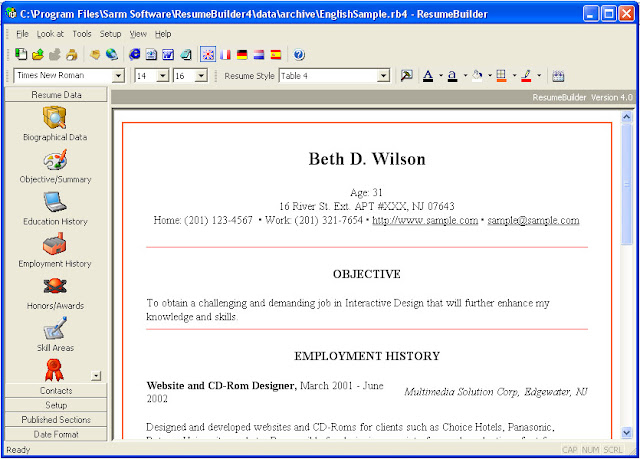Screen dimensions: 640x459
Task: Select the Resume Data panel header
Action: [x=56, y=95]
